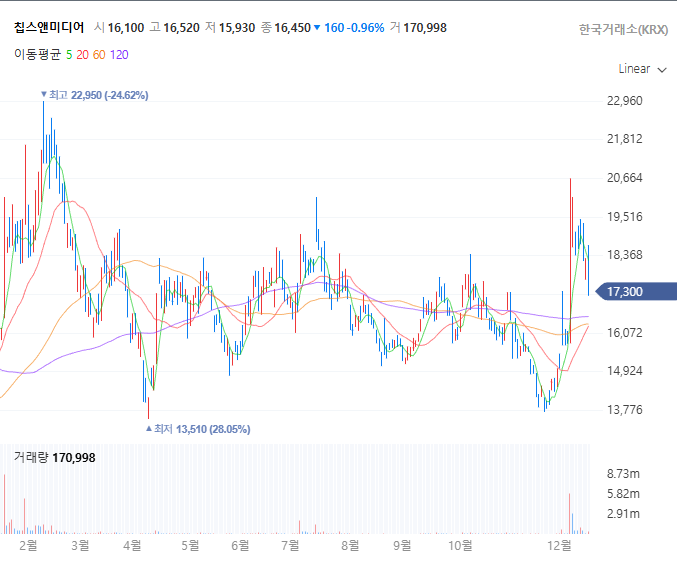Click the closing price 16,450 value
This screenshot has height=582, width=677.
[x=292, y=28]
